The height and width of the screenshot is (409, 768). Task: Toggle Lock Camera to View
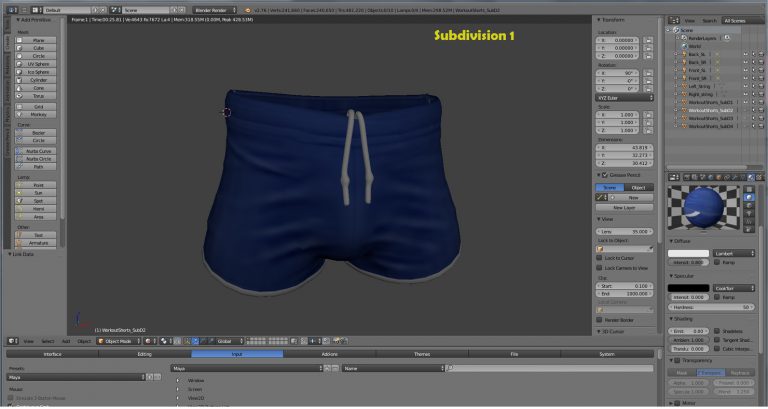point(599,268)
